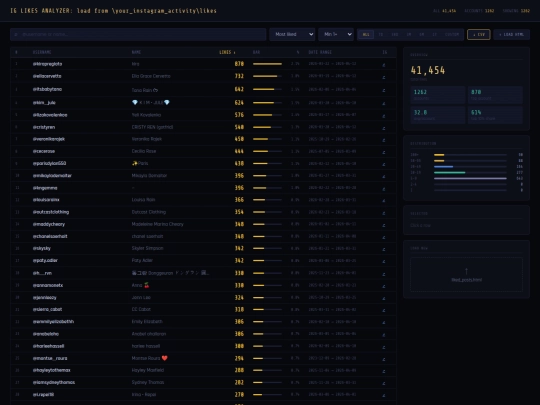The width and height of the screenshot is (540, 405).
Task: Open Instagram link icon for @parisdylan550 row
Action: pyautogui.click(x=384, y=164)
